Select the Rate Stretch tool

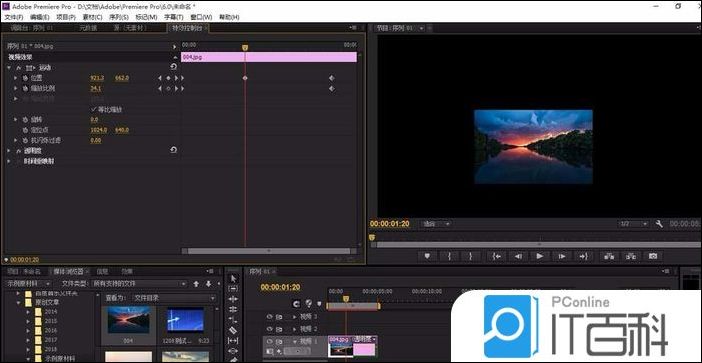click(x=233, y=320)
